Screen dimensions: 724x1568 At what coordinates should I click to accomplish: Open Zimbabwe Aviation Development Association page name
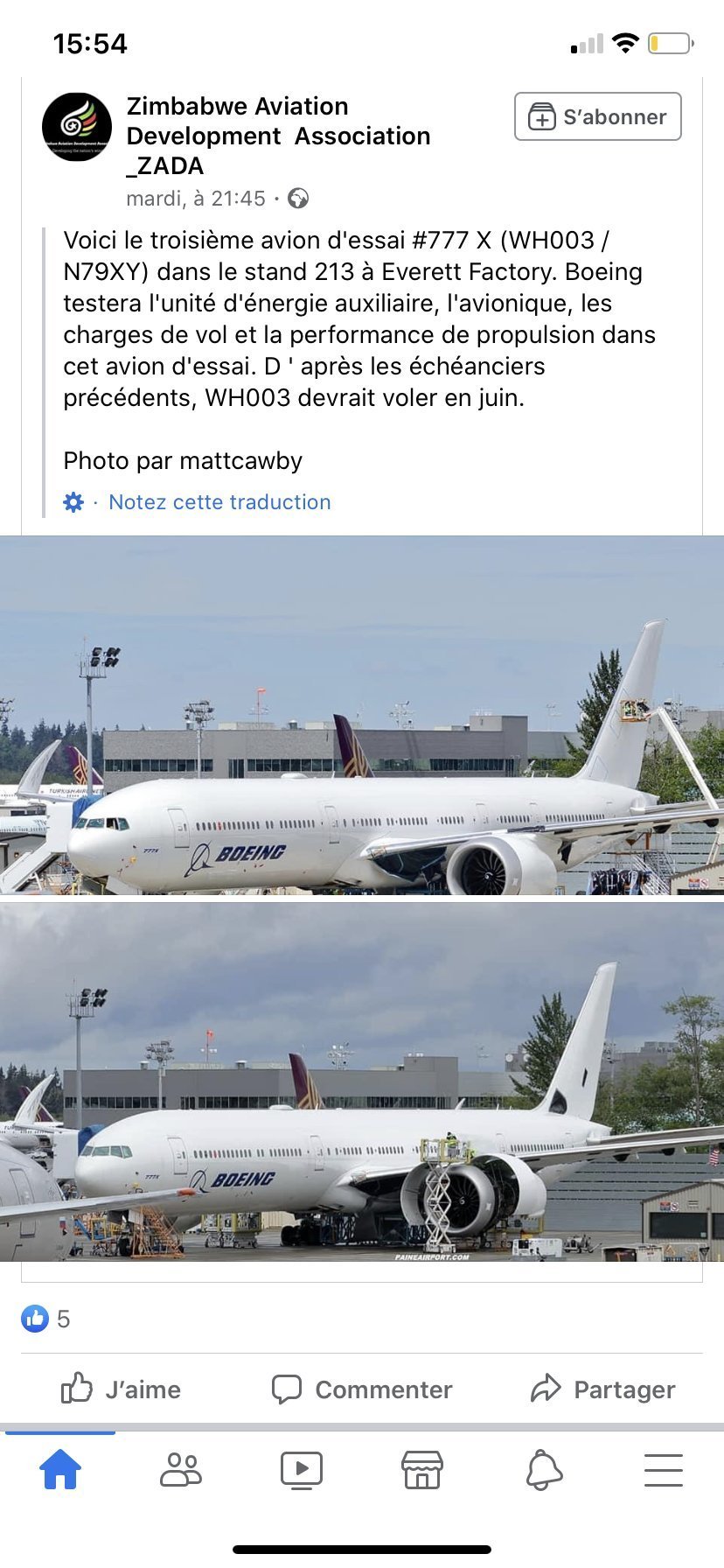click(x=278, y=136)
